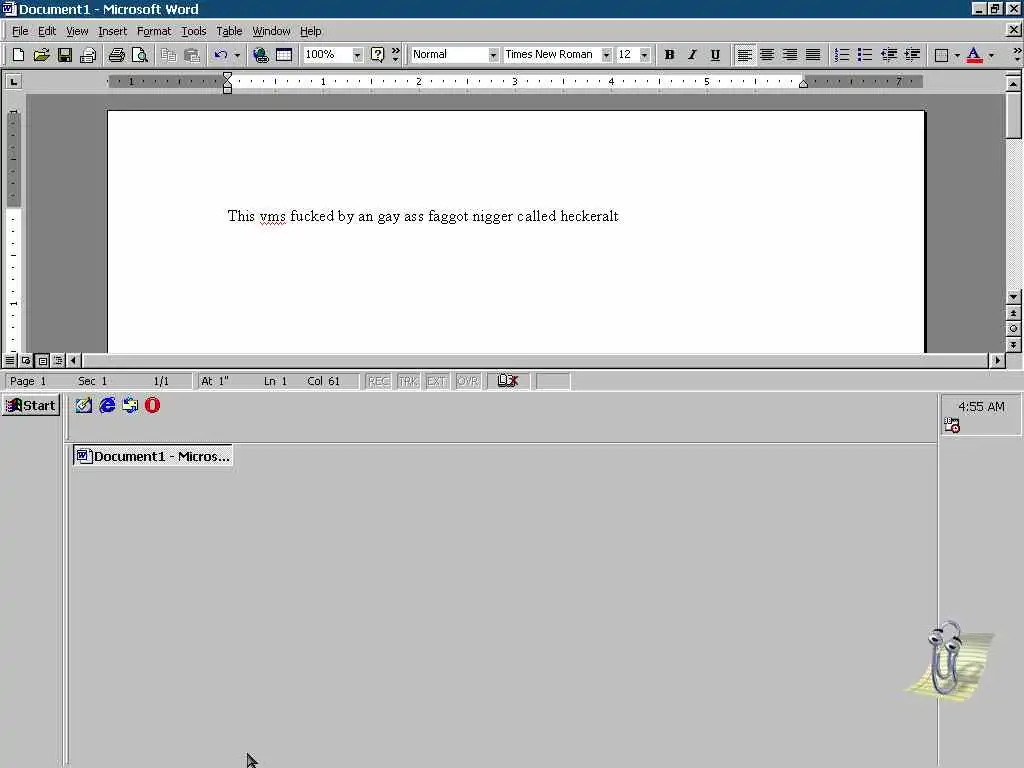Click the tray scheduler icon
This screenshot has width=1024, height=768.
952,426
